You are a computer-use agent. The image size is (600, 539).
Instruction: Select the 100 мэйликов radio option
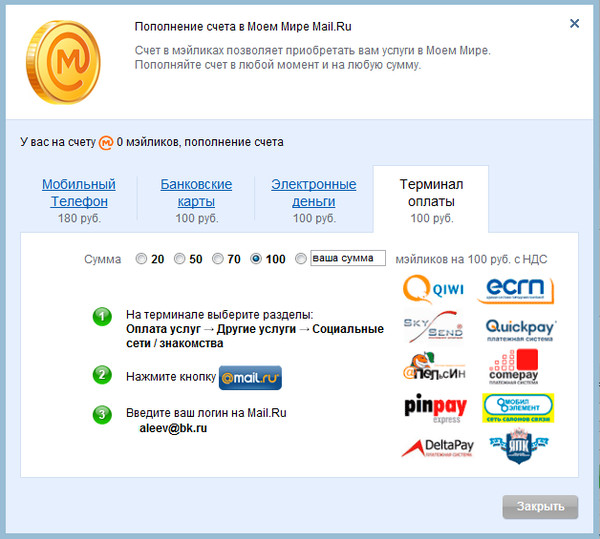click(x=256, y=259)
